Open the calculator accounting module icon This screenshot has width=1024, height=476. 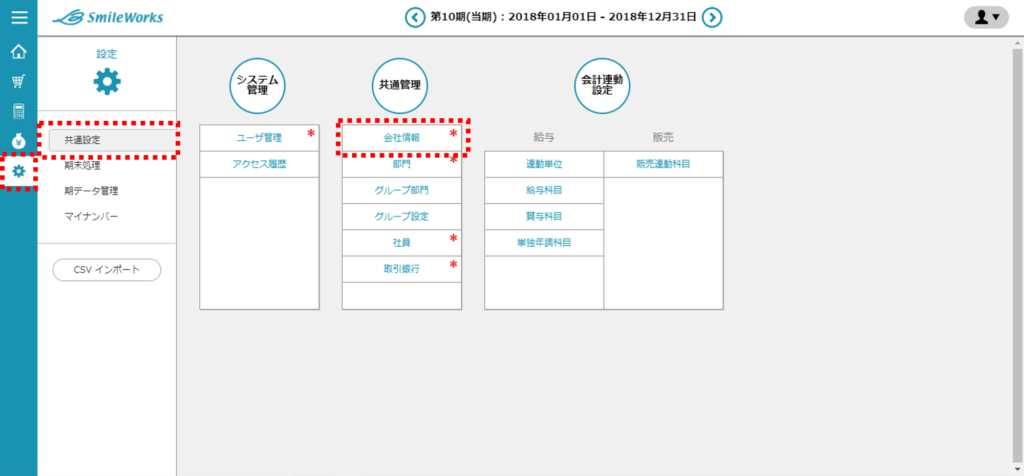(18, 111)
